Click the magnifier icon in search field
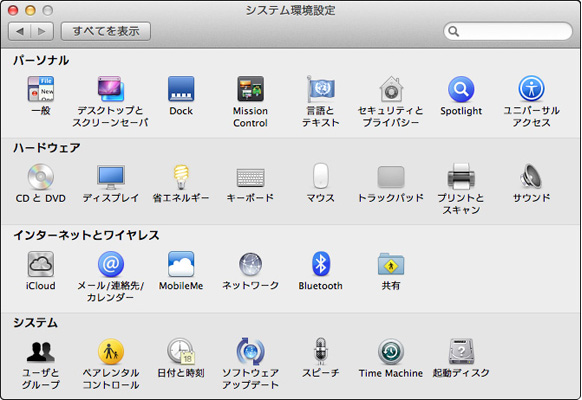This screenshot has width=582, height=400. 454,32
